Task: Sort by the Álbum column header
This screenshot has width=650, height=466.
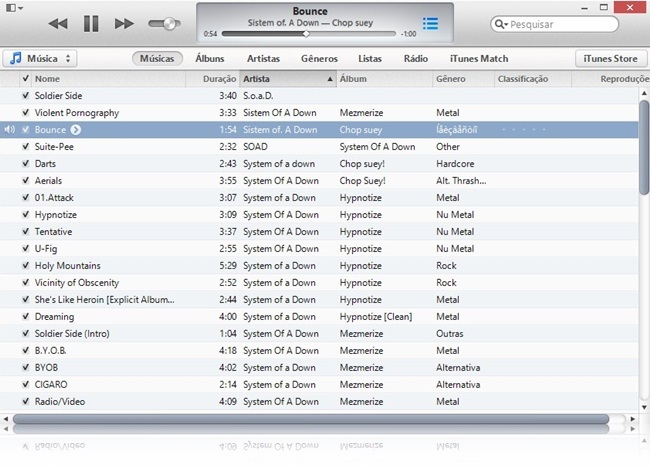Action: tap(384, 79)
